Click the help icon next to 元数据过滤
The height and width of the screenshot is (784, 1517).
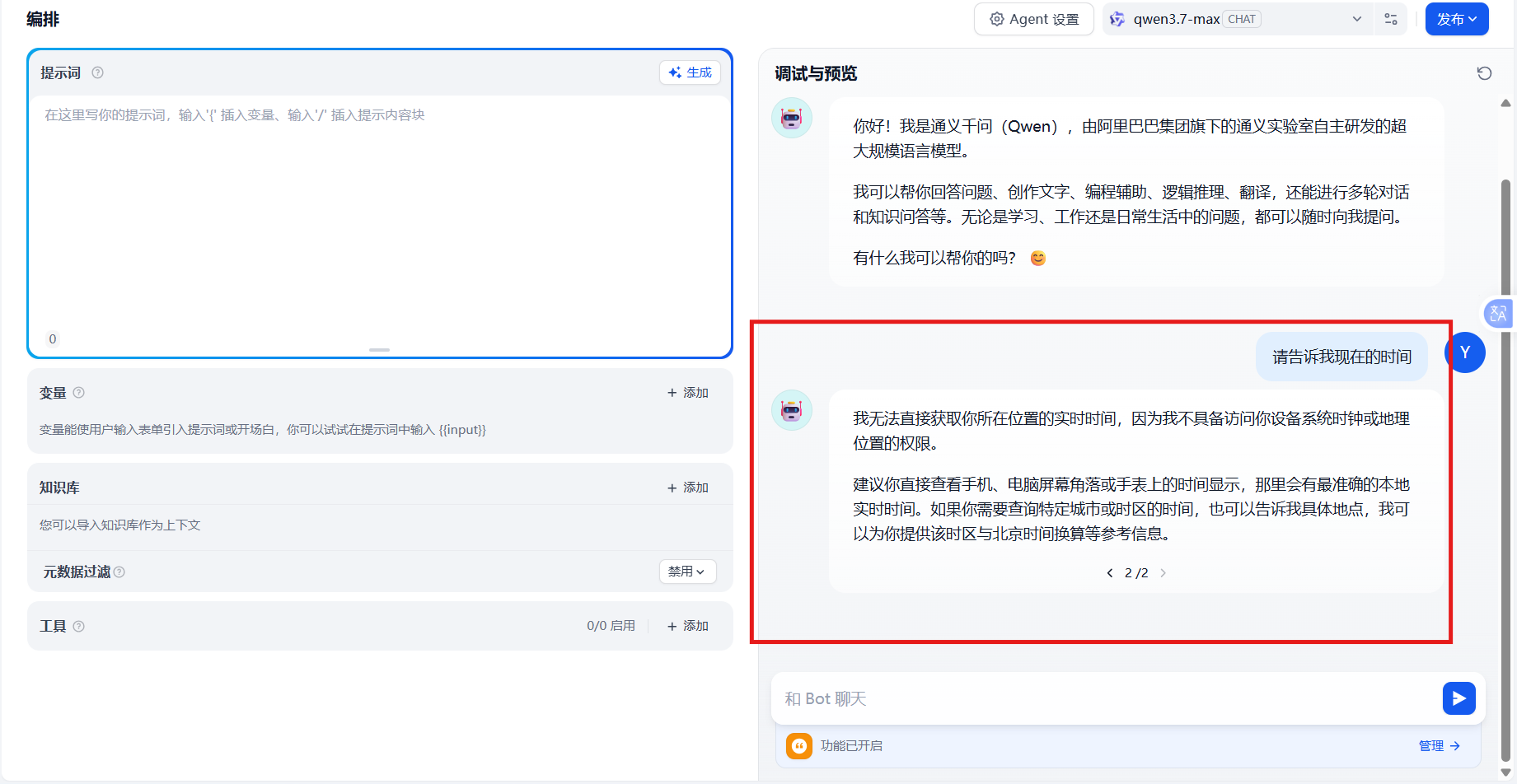[119, 572]
